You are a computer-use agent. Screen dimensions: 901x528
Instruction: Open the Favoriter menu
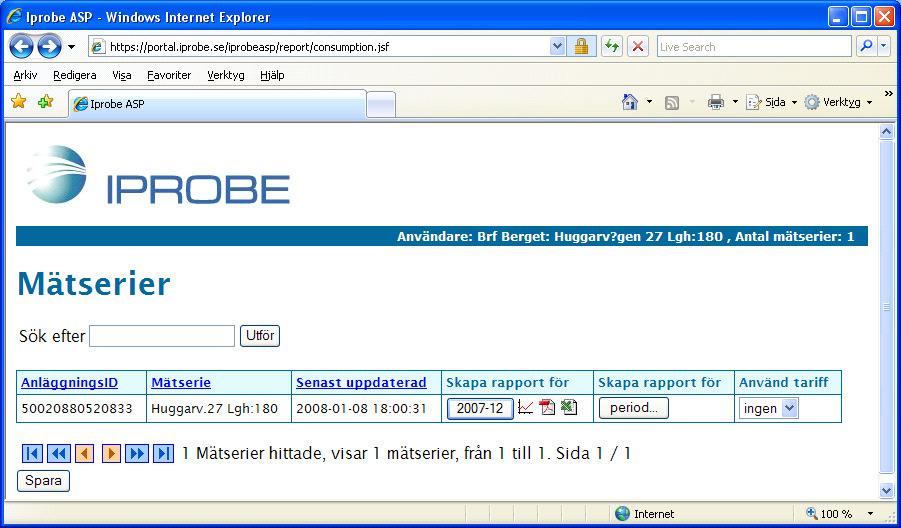point(169,75)
